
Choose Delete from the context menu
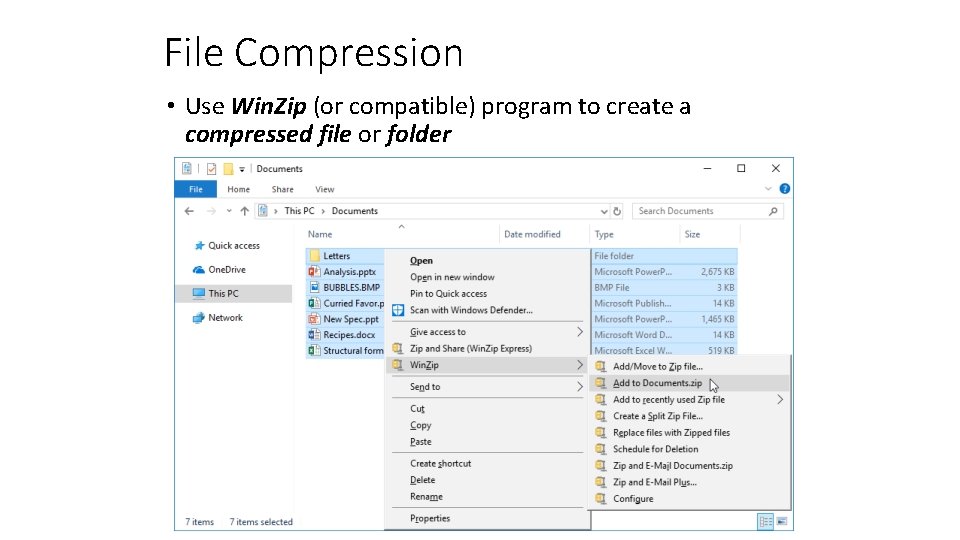click(x=422, y=480)
